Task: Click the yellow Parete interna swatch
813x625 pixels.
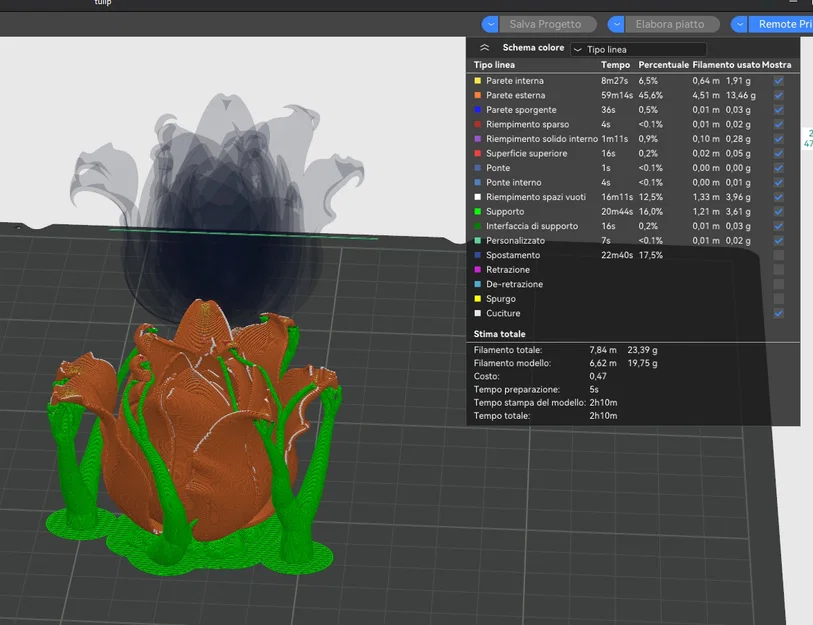Action: point(478,81)
